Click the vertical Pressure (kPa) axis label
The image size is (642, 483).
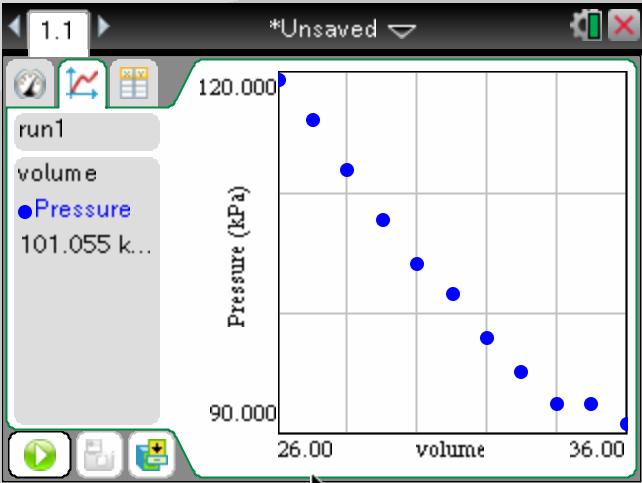pos(237,254)
